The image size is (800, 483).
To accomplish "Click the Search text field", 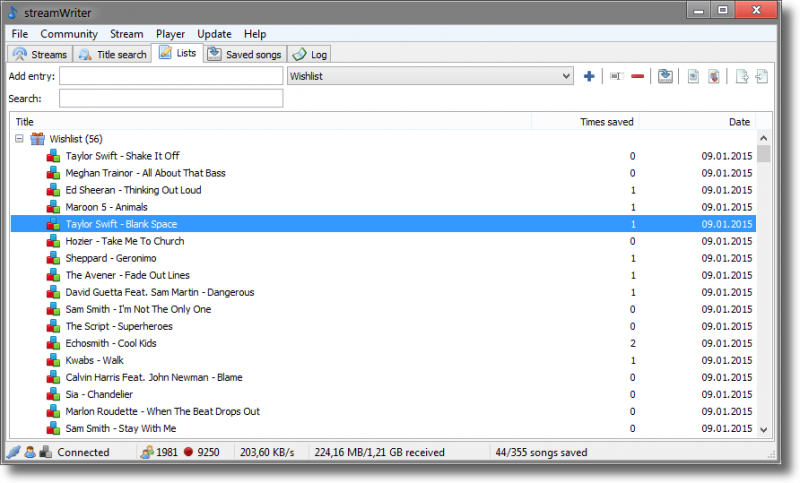I will 171,98.
